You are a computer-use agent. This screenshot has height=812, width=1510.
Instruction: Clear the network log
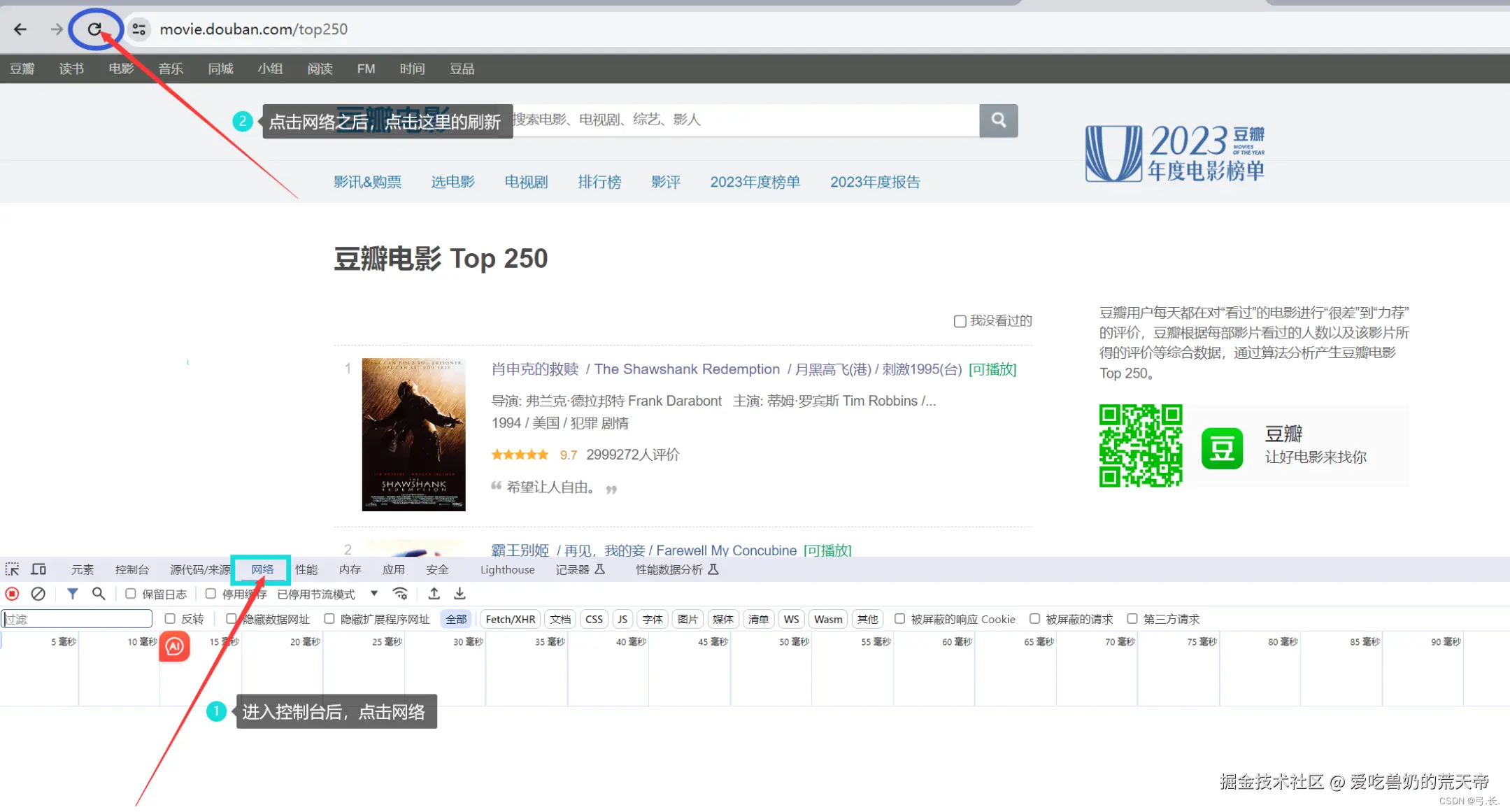(x=38, y=594)
